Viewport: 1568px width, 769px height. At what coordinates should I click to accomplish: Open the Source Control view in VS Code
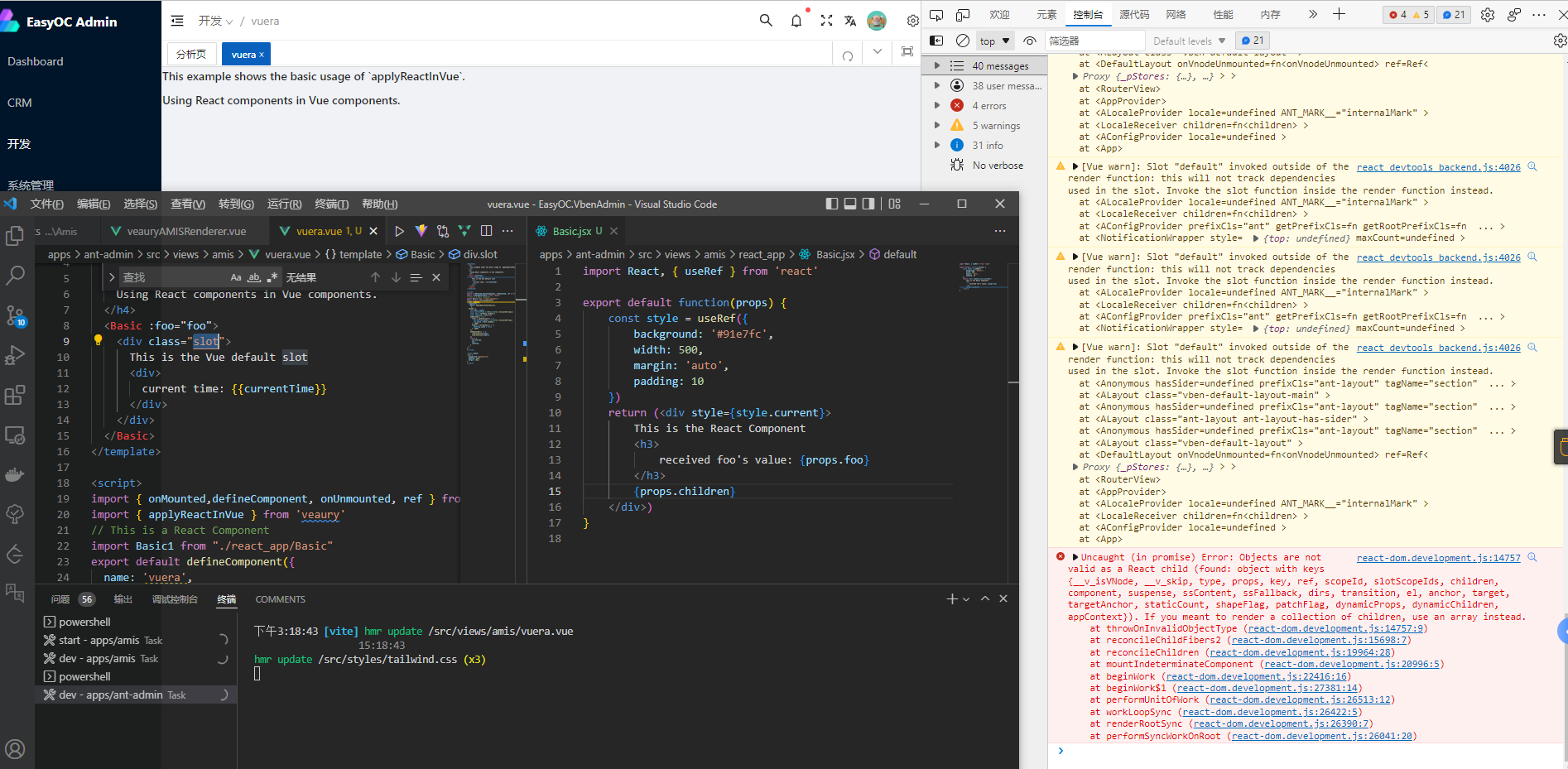pos(16,315)
